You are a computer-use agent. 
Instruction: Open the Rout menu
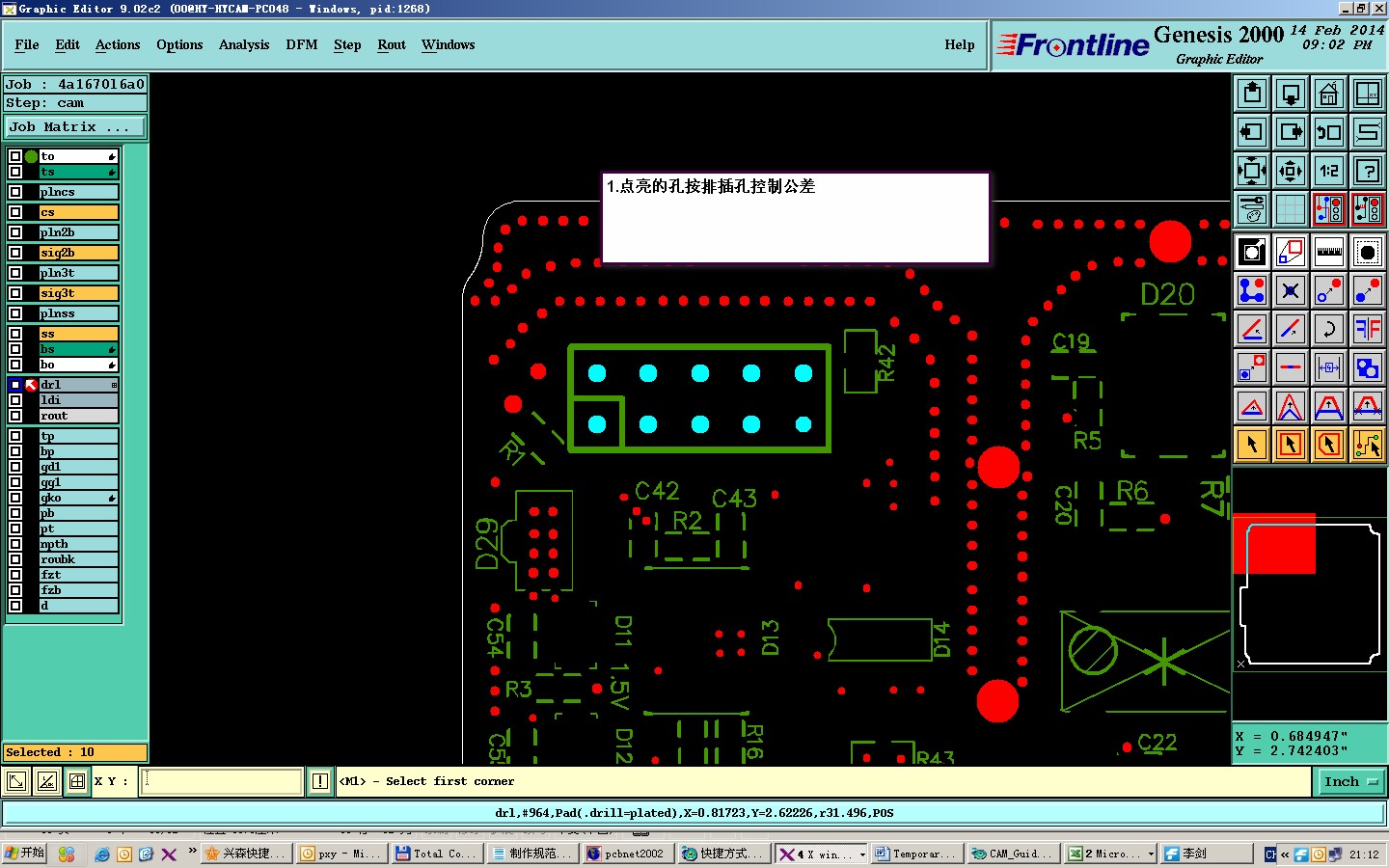pos(392,44)
